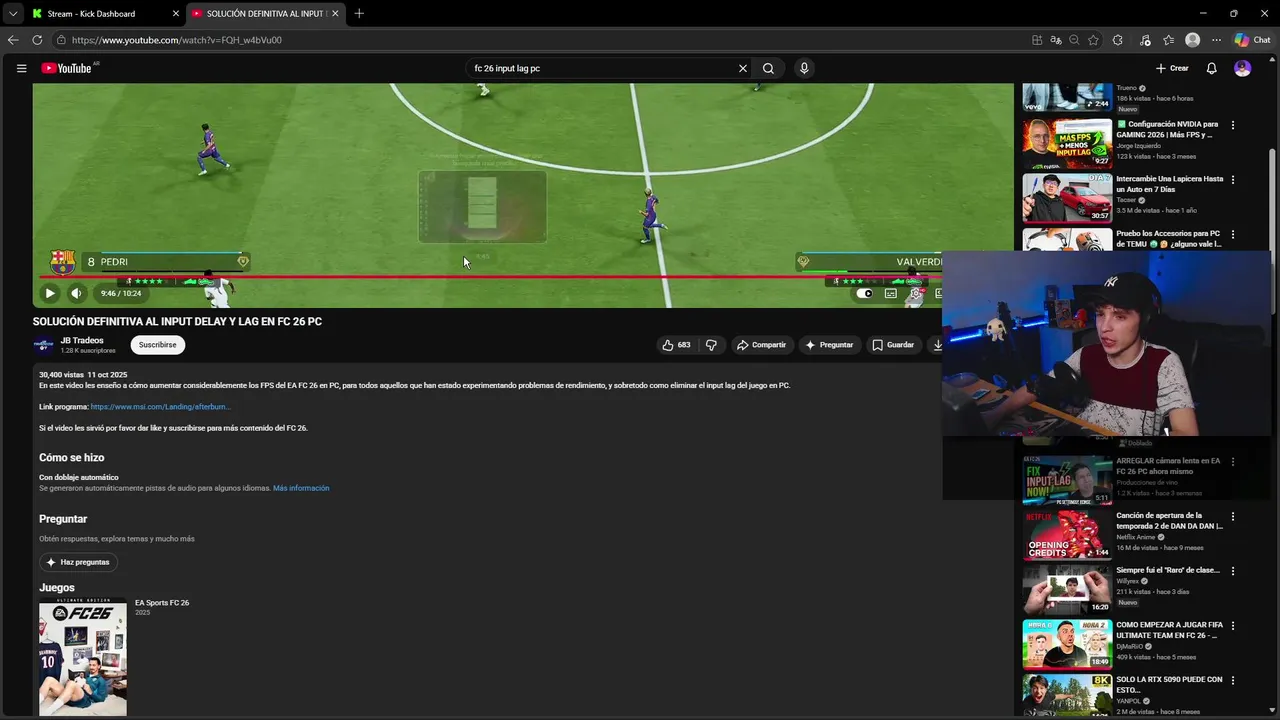Zoom out with the address bar magnifier
Viewport: 1280px width, 720px height.
[x=1074, y=40]
